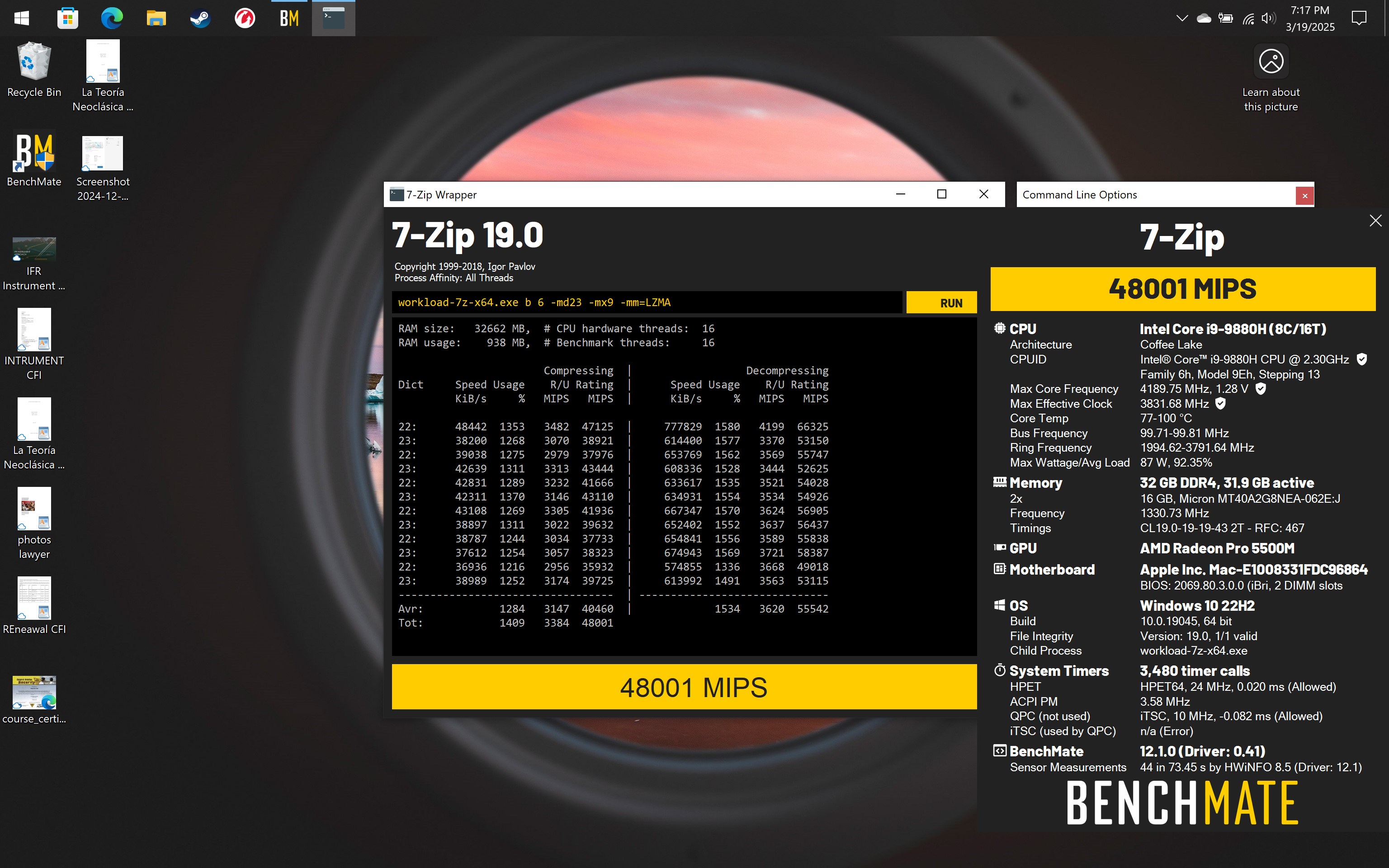This screenshot has height=868, width=1389.
Task: Click the Memory section icon
Action: [x=999, y=482]
